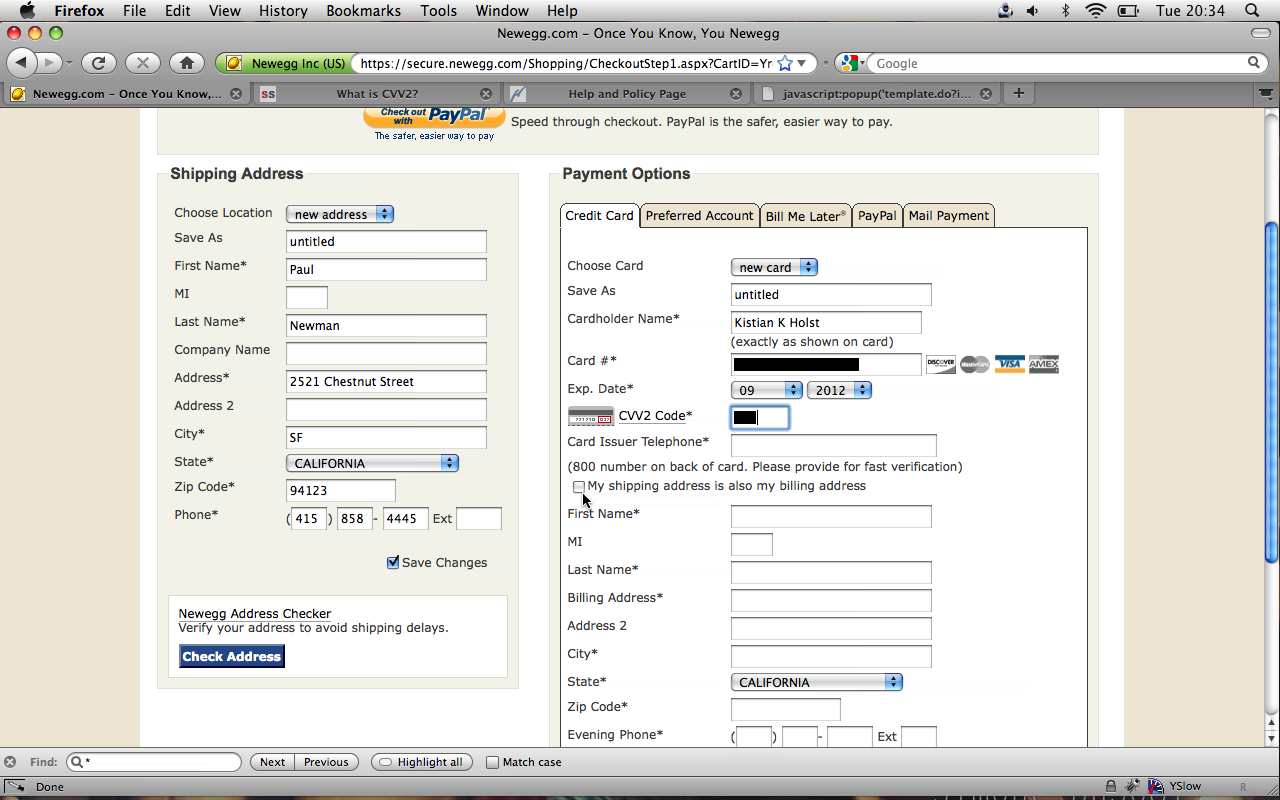Click the search magnifier in search box

[1254, 63]
